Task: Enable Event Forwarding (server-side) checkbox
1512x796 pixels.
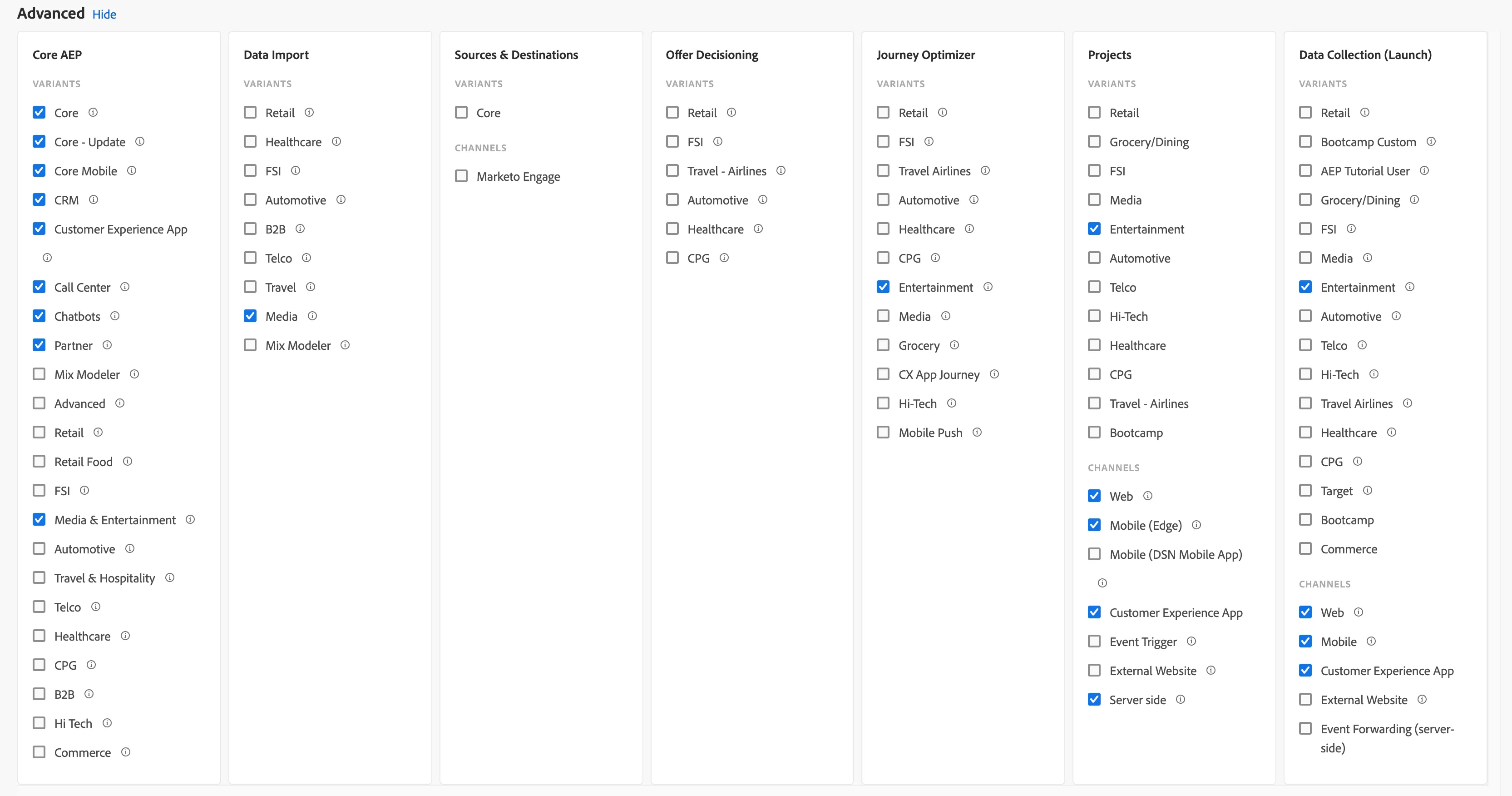Action: click(1305, 728)
